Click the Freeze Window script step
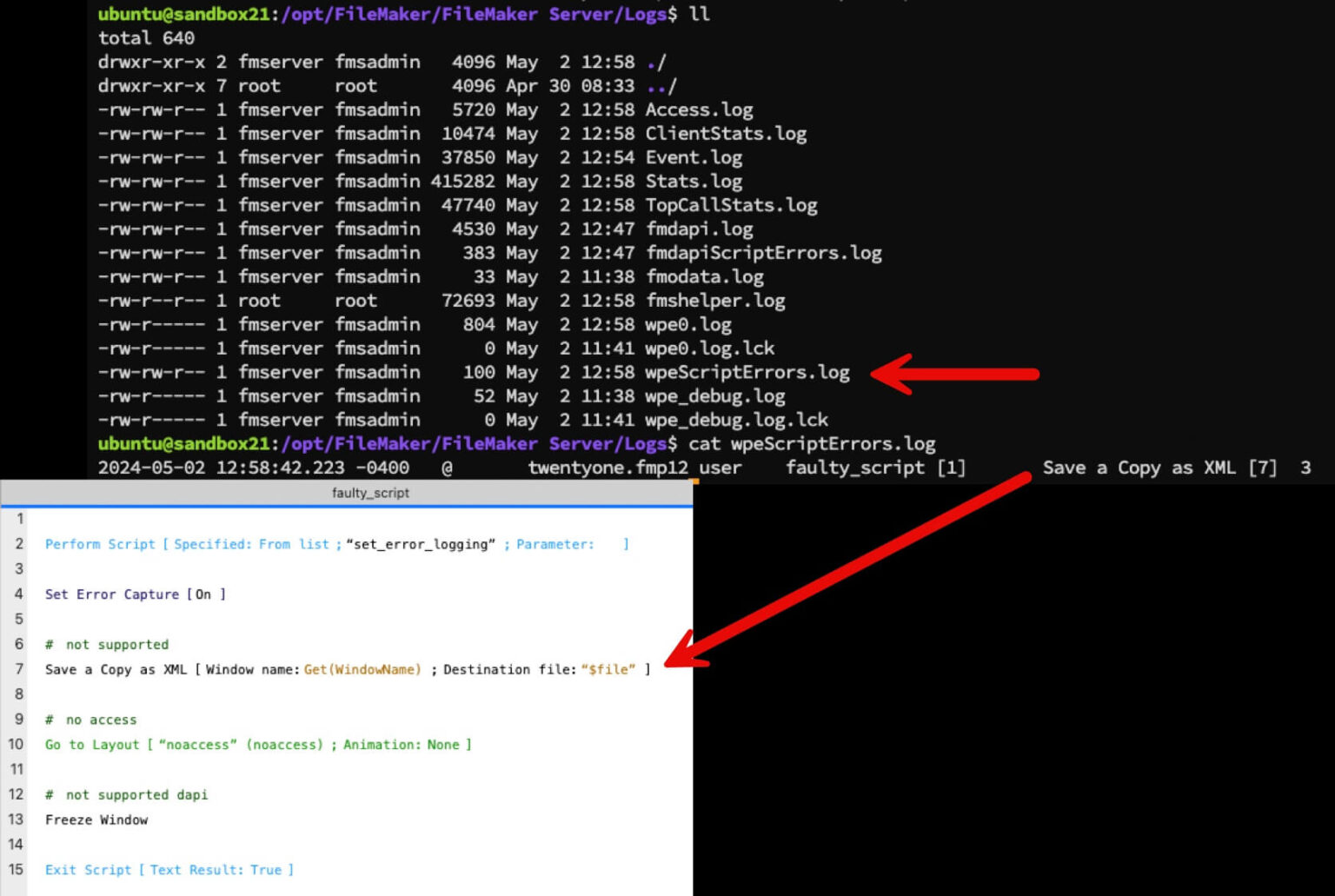This screenshot has width=1335, height=896. point(96,820)
